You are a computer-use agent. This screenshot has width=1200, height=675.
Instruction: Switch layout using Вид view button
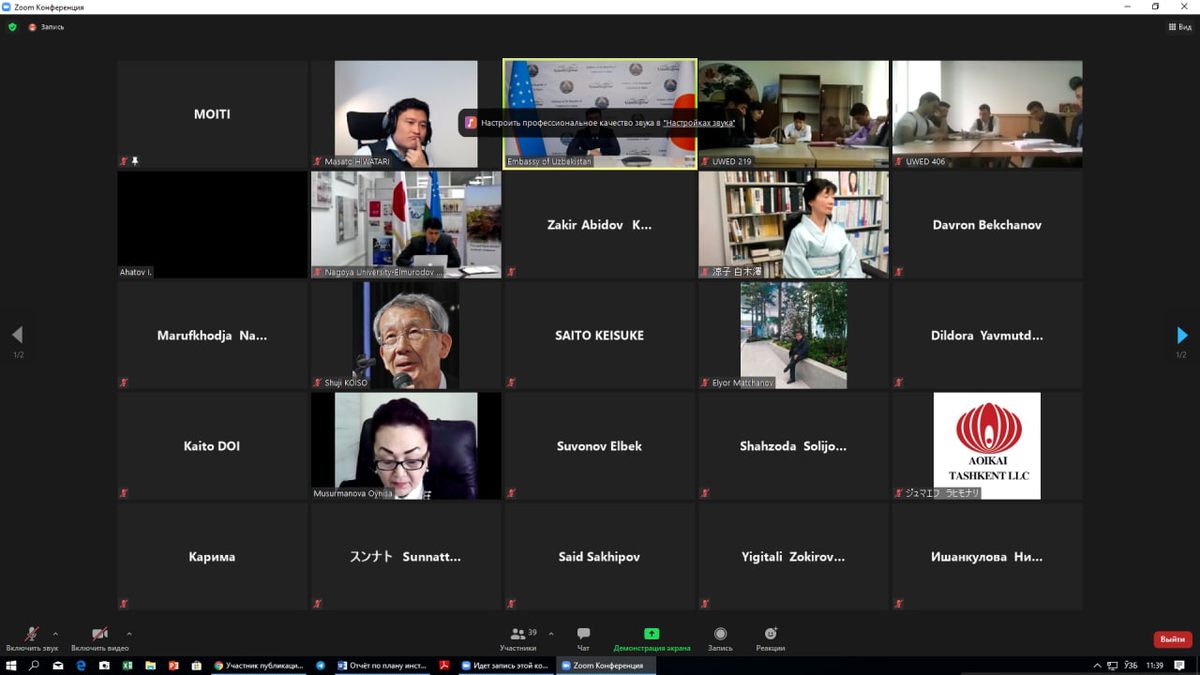pyautogui.click(x=1180, y=27)
